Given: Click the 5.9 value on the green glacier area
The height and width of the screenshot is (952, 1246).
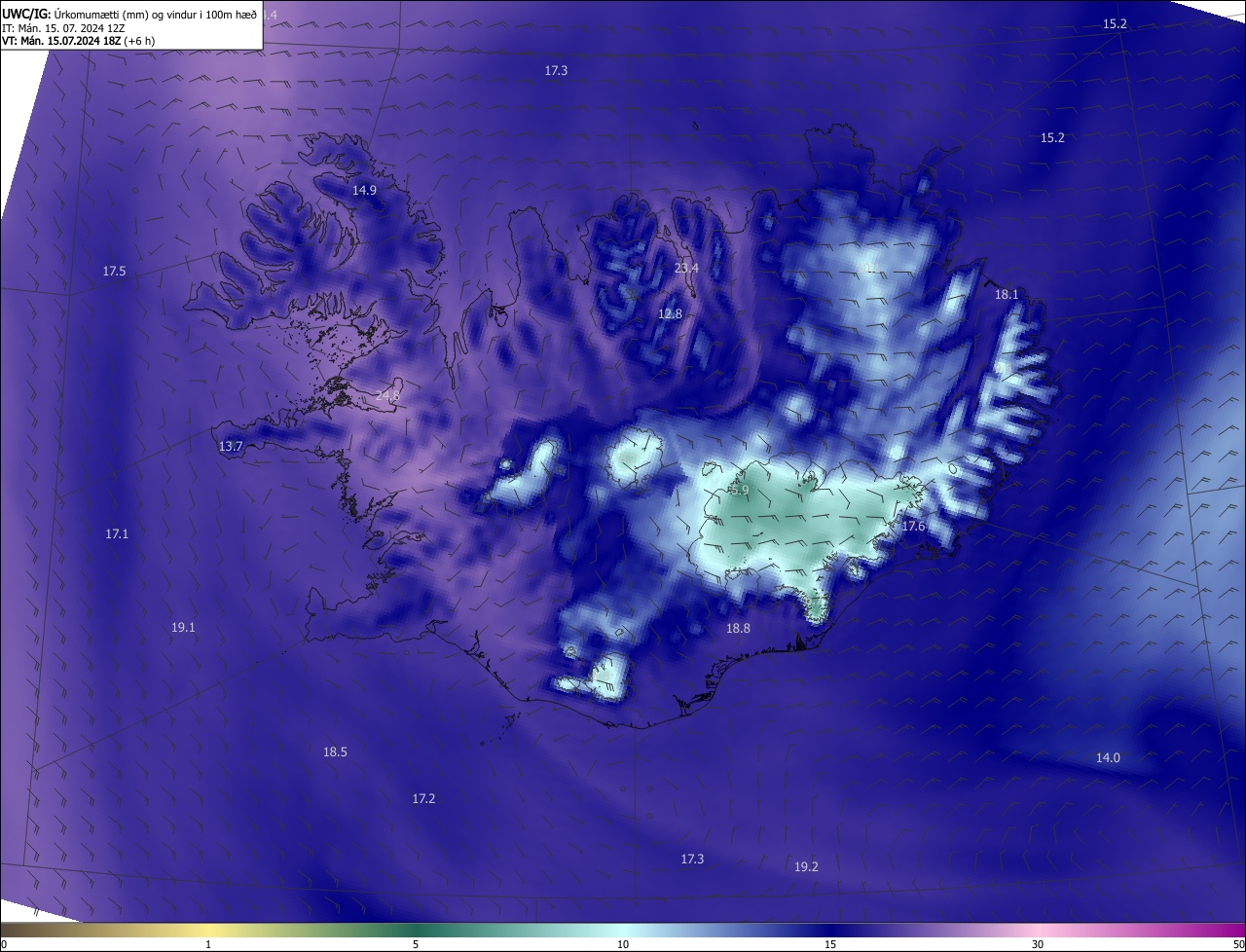Looking at the screenshot, I should point(740,491).
